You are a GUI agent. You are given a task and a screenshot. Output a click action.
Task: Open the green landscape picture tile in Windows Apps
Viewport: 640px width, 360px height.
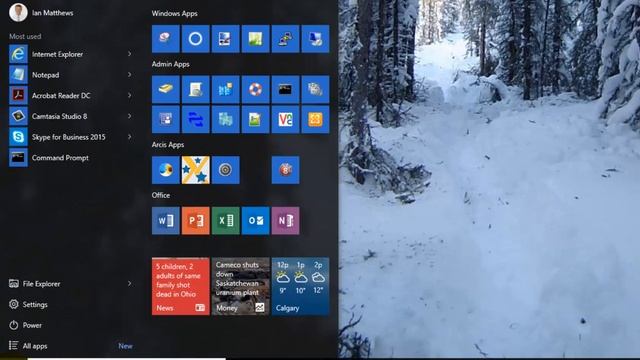point(256,39)
